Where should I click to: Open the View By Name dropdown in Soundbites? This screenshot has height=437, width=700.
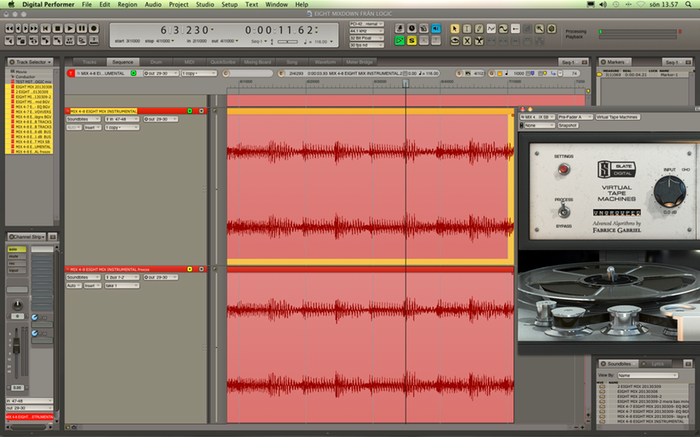point(647,375)
